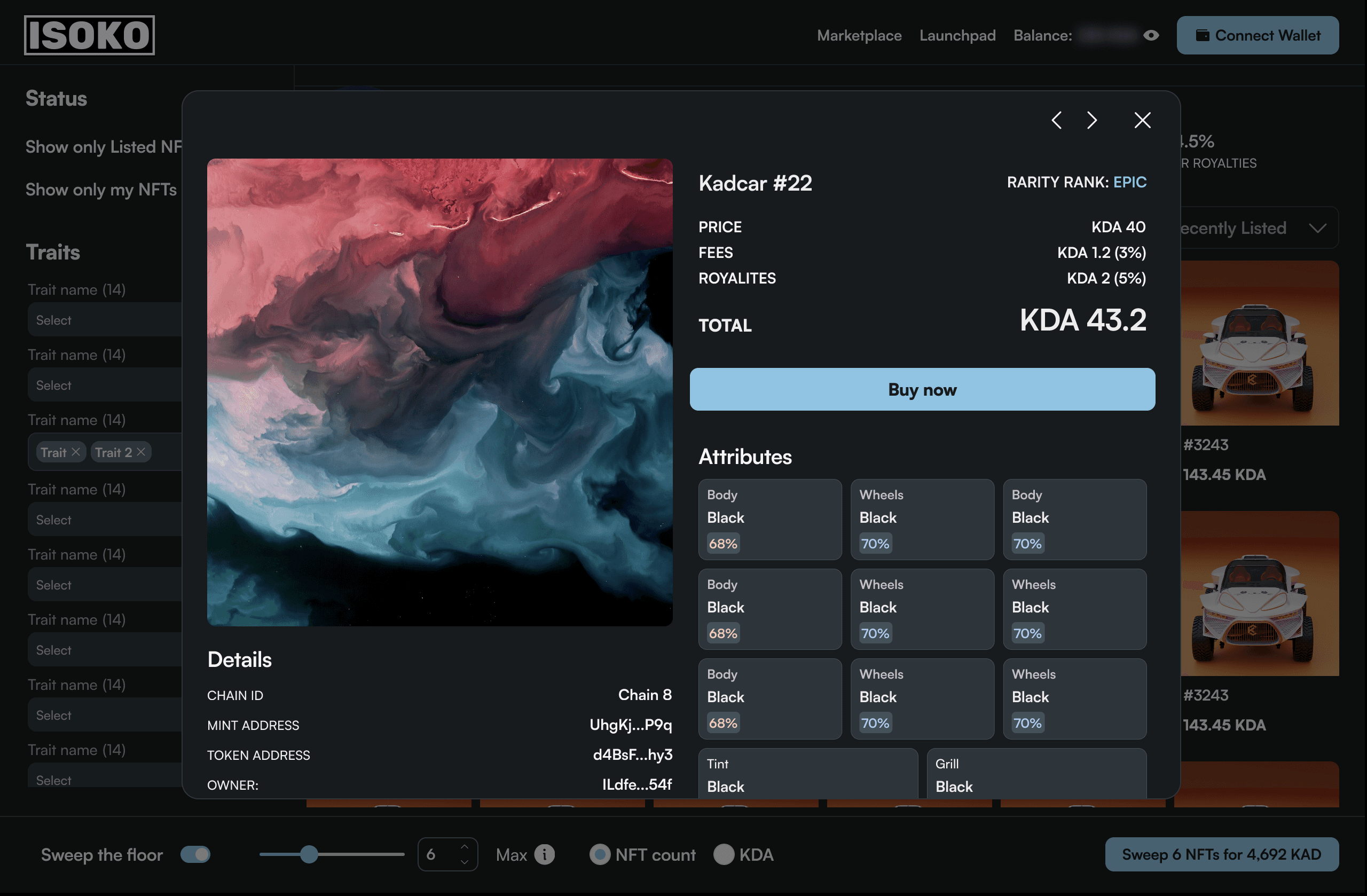Remove the "Trait" filter tag

75,452
